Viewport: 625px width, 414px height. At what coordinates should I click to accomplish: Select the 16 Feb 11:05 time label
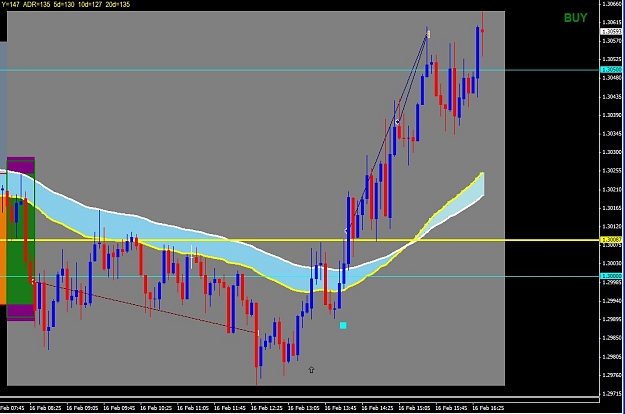pyautogui.click(x=193, y=408)
